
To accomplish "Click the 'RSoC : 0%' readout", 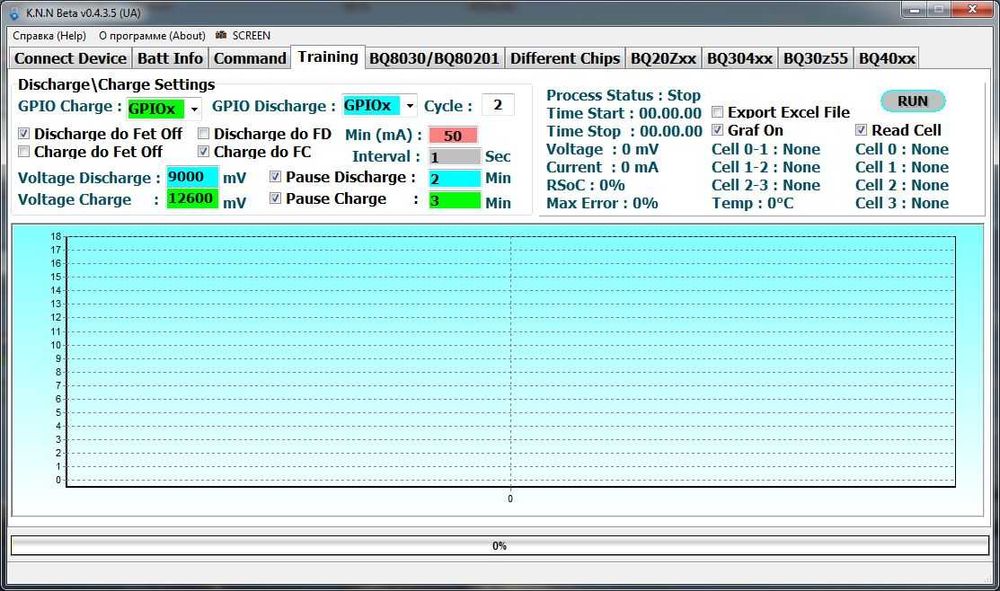I will tap(585, 185).
